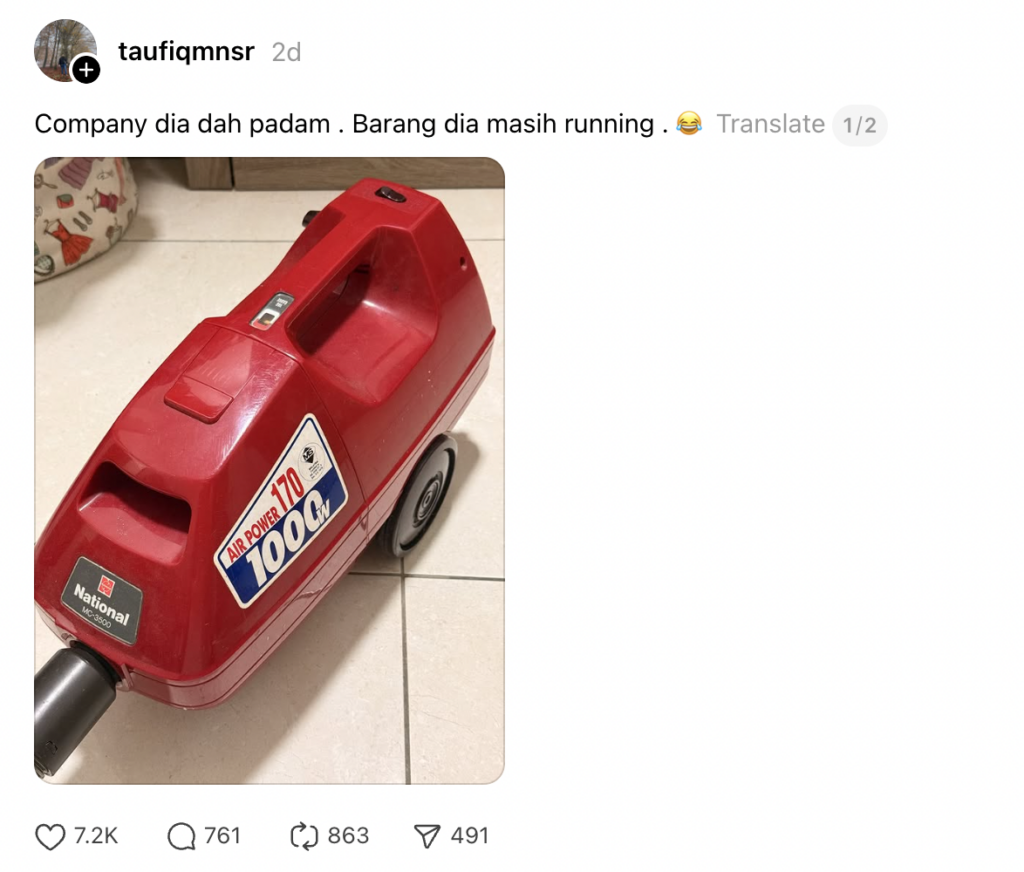Click the 491 shares count
Image resolution: width=1024 pixels, height=872 pixels.
pos(470,835)
